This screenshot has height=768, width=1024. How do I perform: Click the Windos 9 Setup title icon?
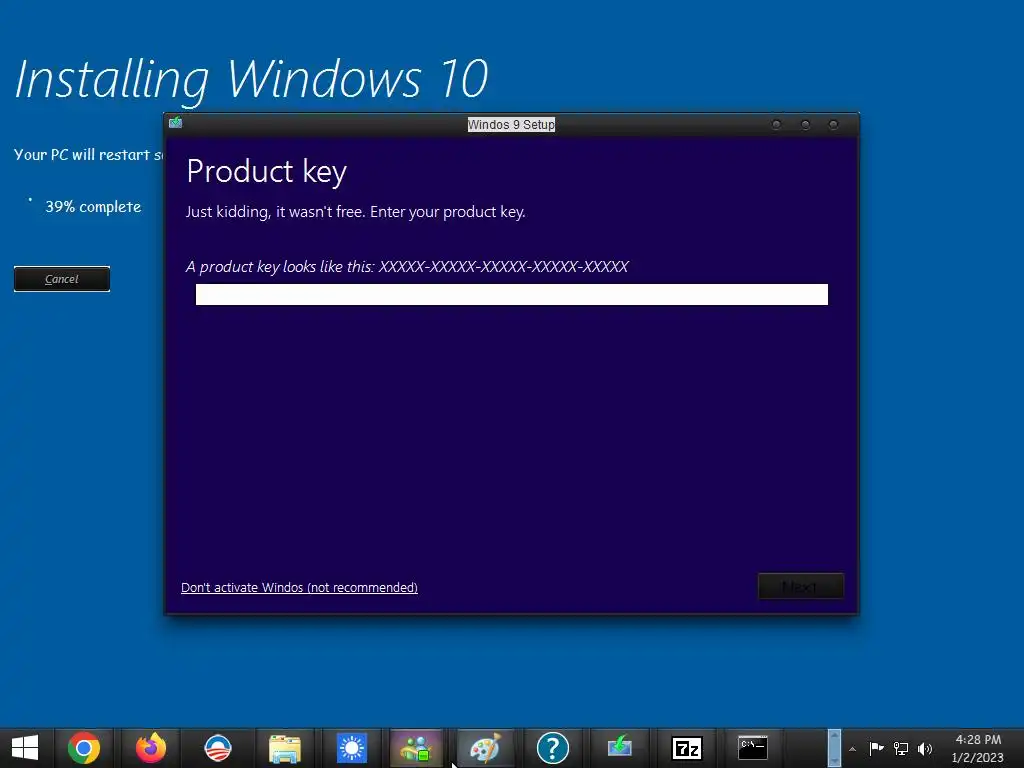pos(176,123)
